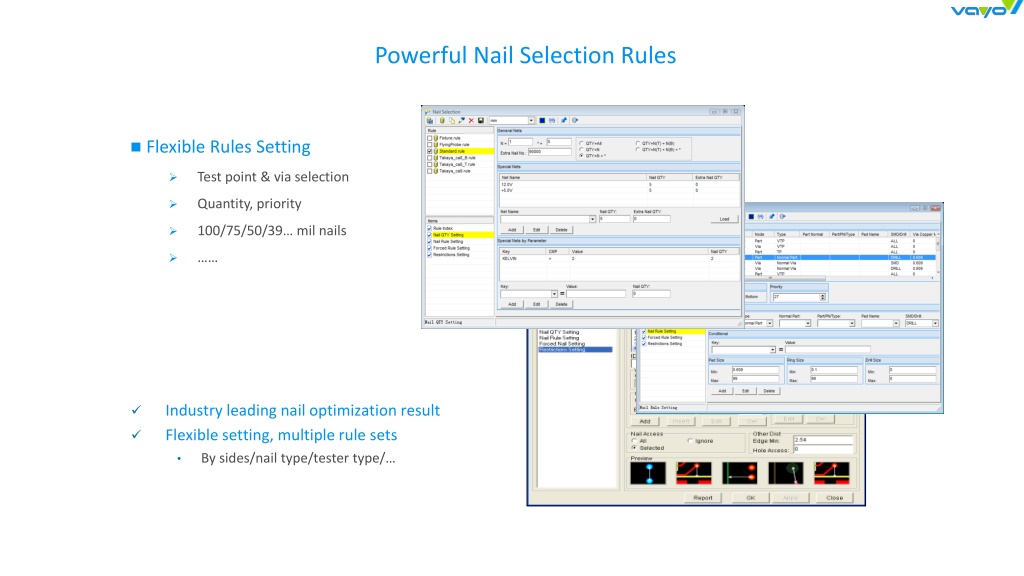Image resolution: width=1024 pixels, height=576 pixels.
Task: Enable the Takaya_cal8_B.rule checkbox
Action: [430, 158]
